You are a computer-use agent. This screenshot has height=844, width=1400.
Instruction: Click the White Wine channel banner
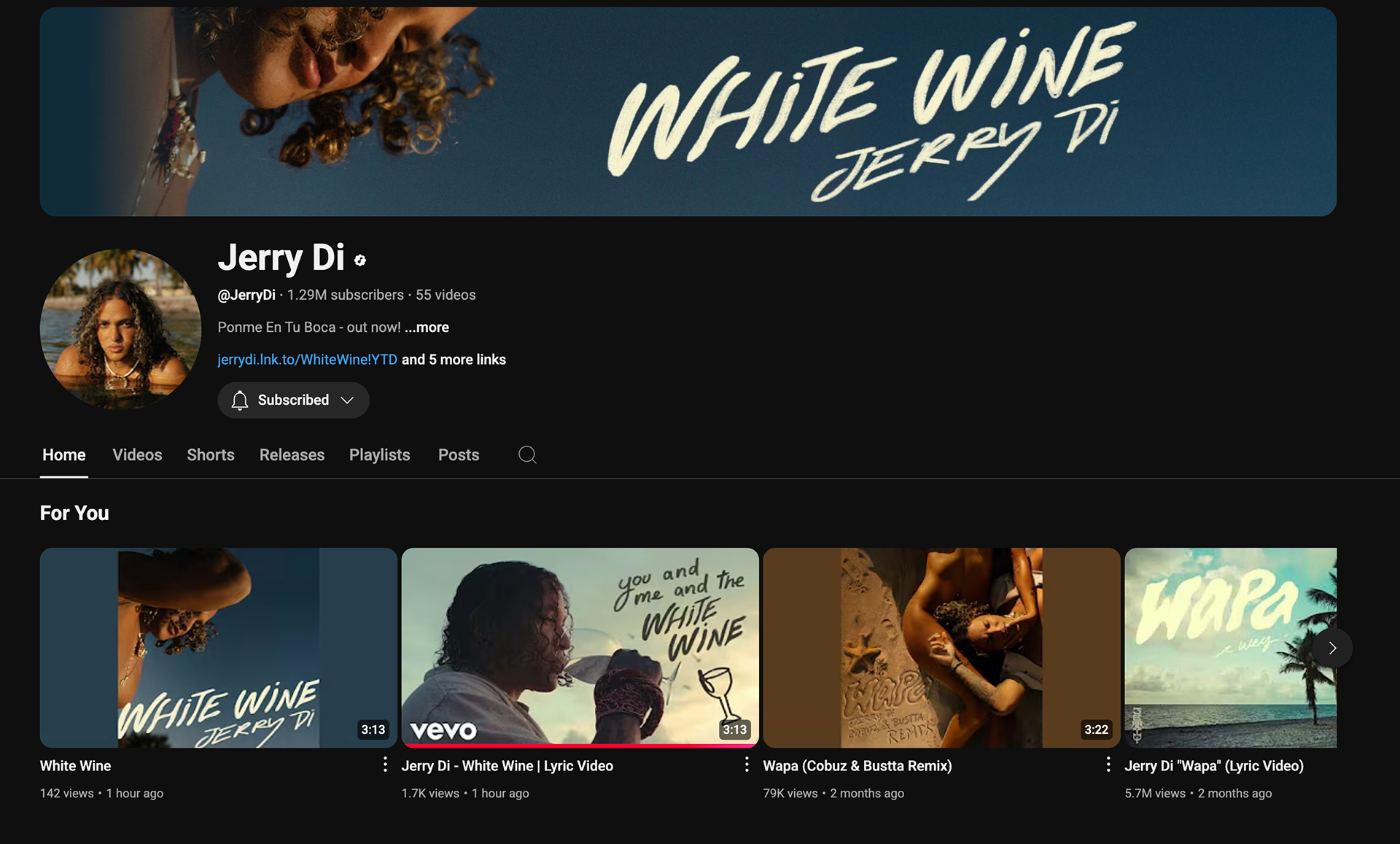coord(688,112)
